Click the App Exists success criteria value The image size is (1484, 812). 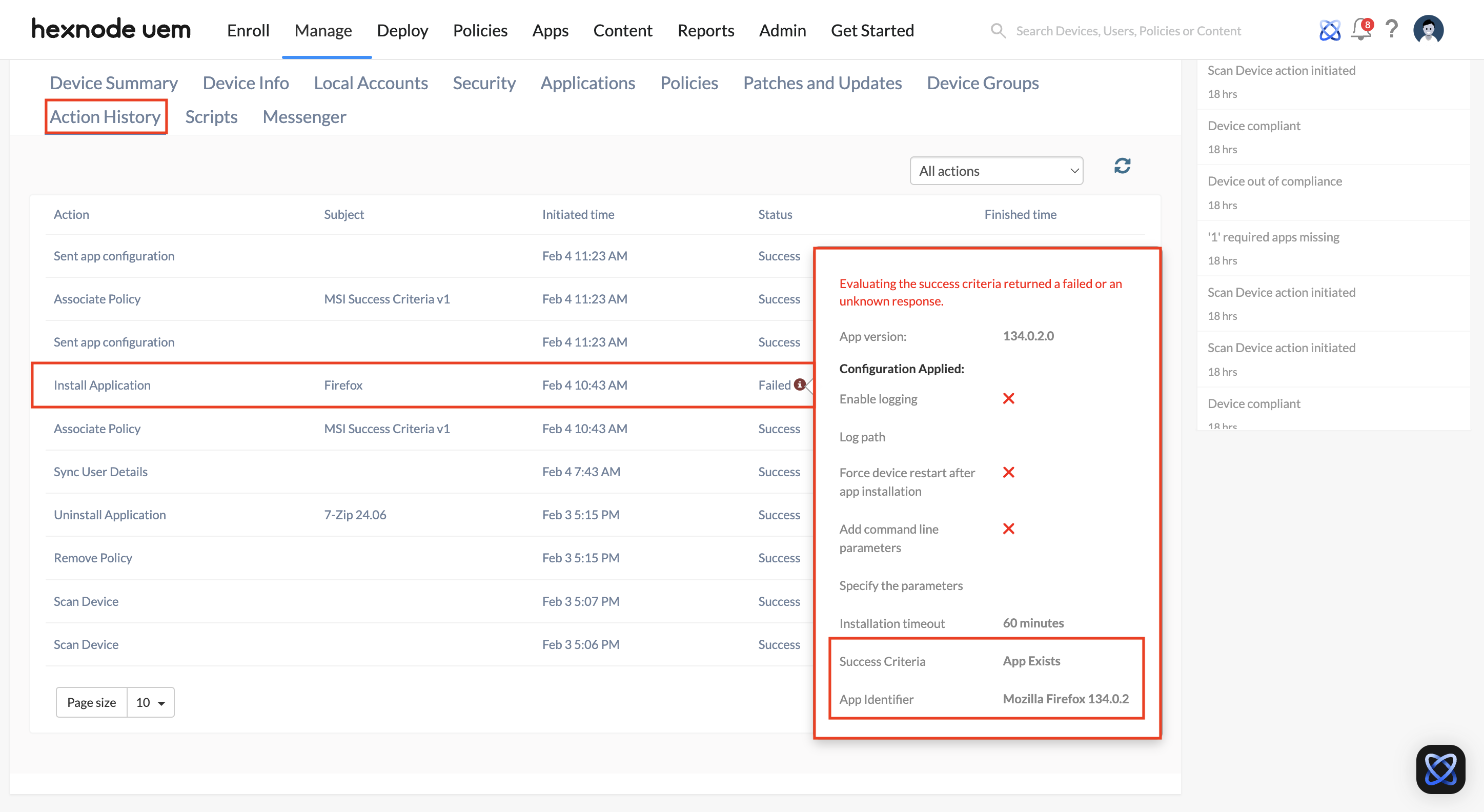1031,661
